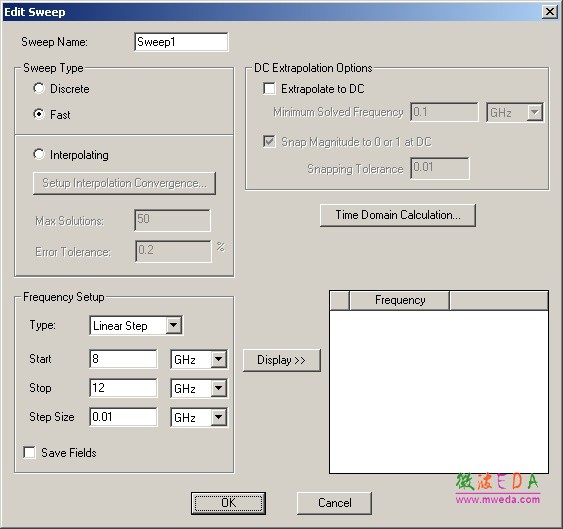Expand the Stop frequency GHz unit dropdown
Image resolution: width=563 pixels, height=529 pixels.
tap(199, 388)
